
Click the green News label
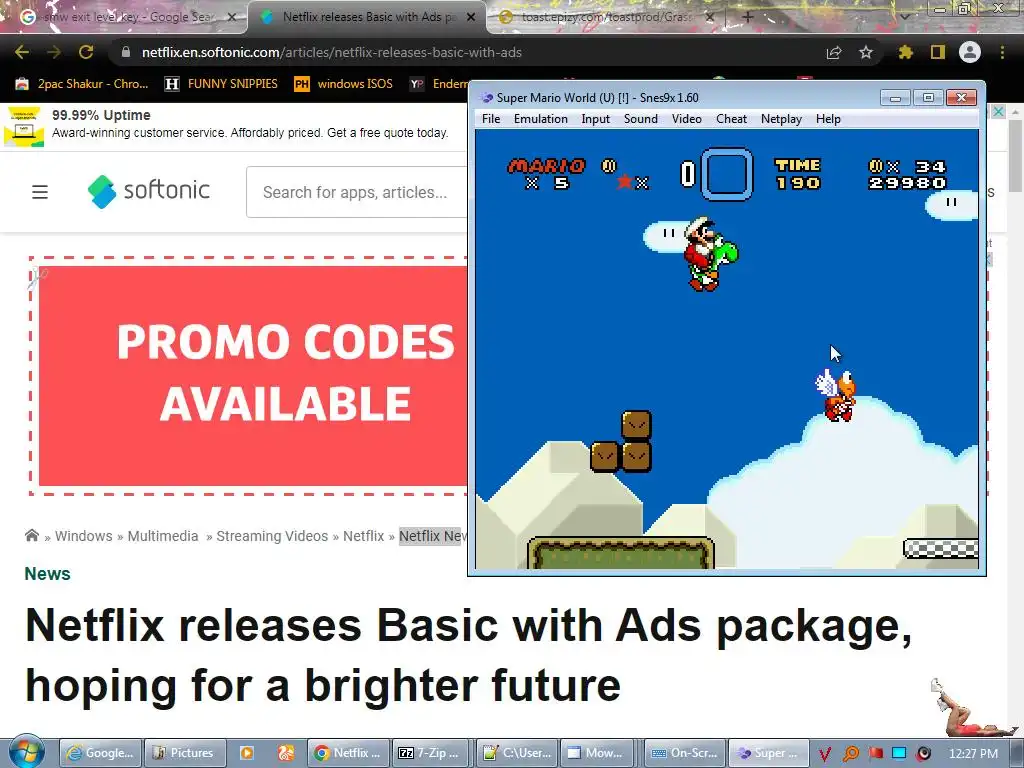pyautogui.click(x=47, y=573)
